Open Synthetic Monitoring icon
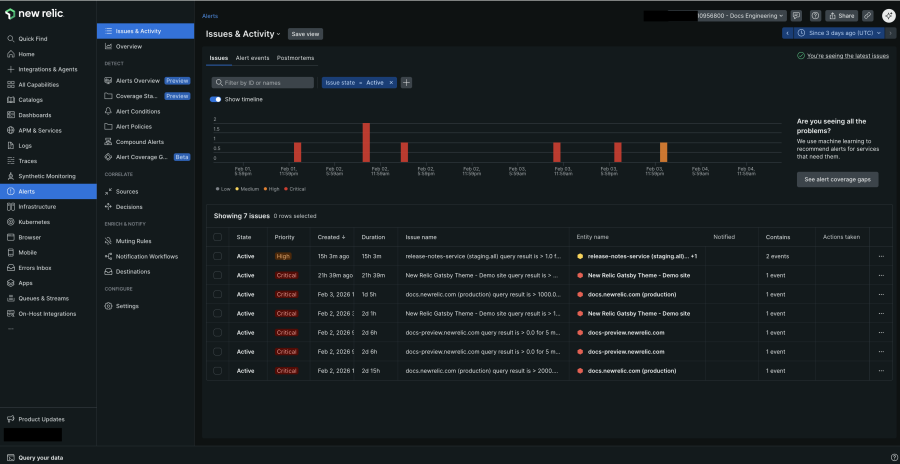 (x=10, y=176)
